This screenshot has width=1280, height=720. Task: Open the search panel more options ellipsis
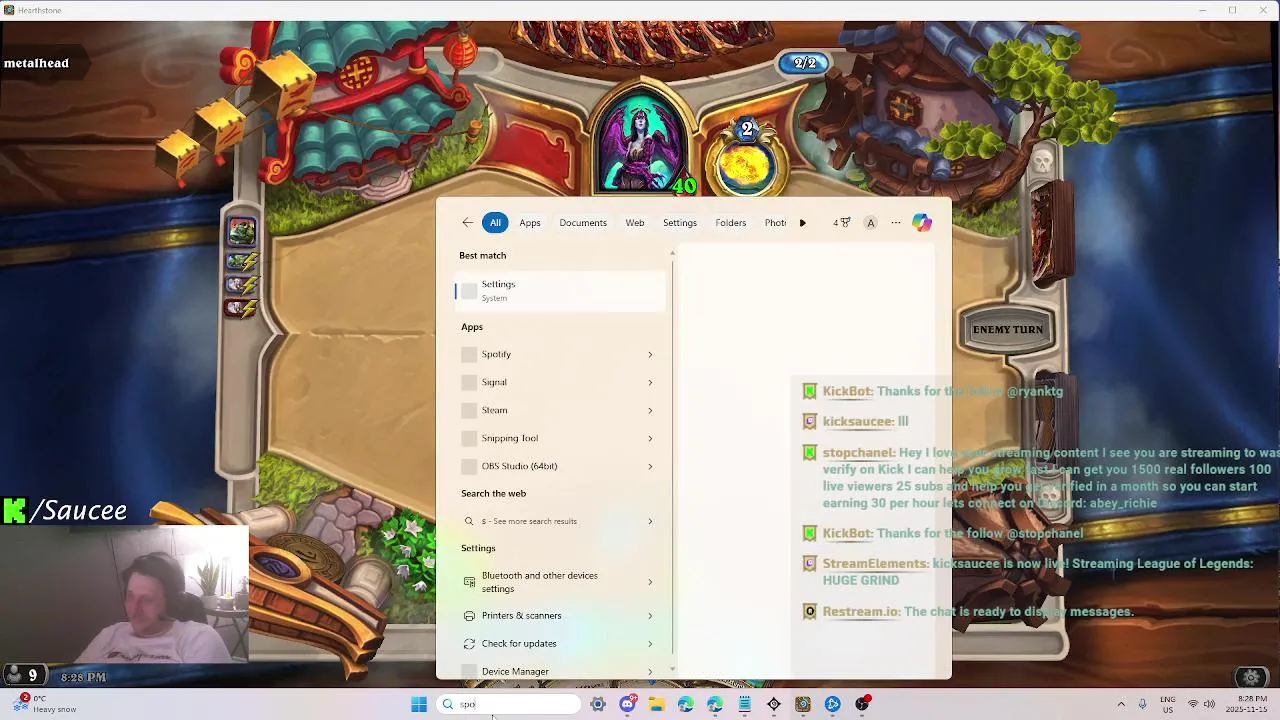tap(896, 223)
